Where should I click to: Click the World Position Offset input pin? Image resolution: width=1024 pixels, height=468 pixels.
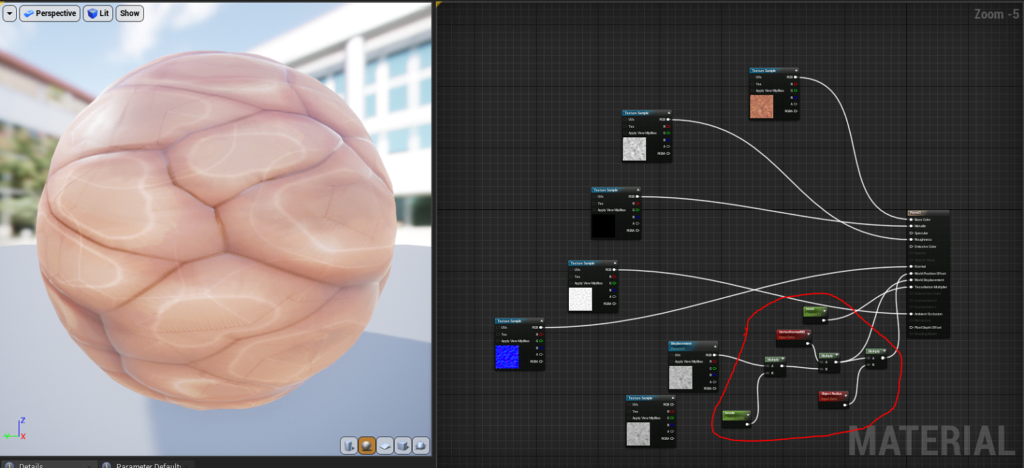tap(912, 273)
